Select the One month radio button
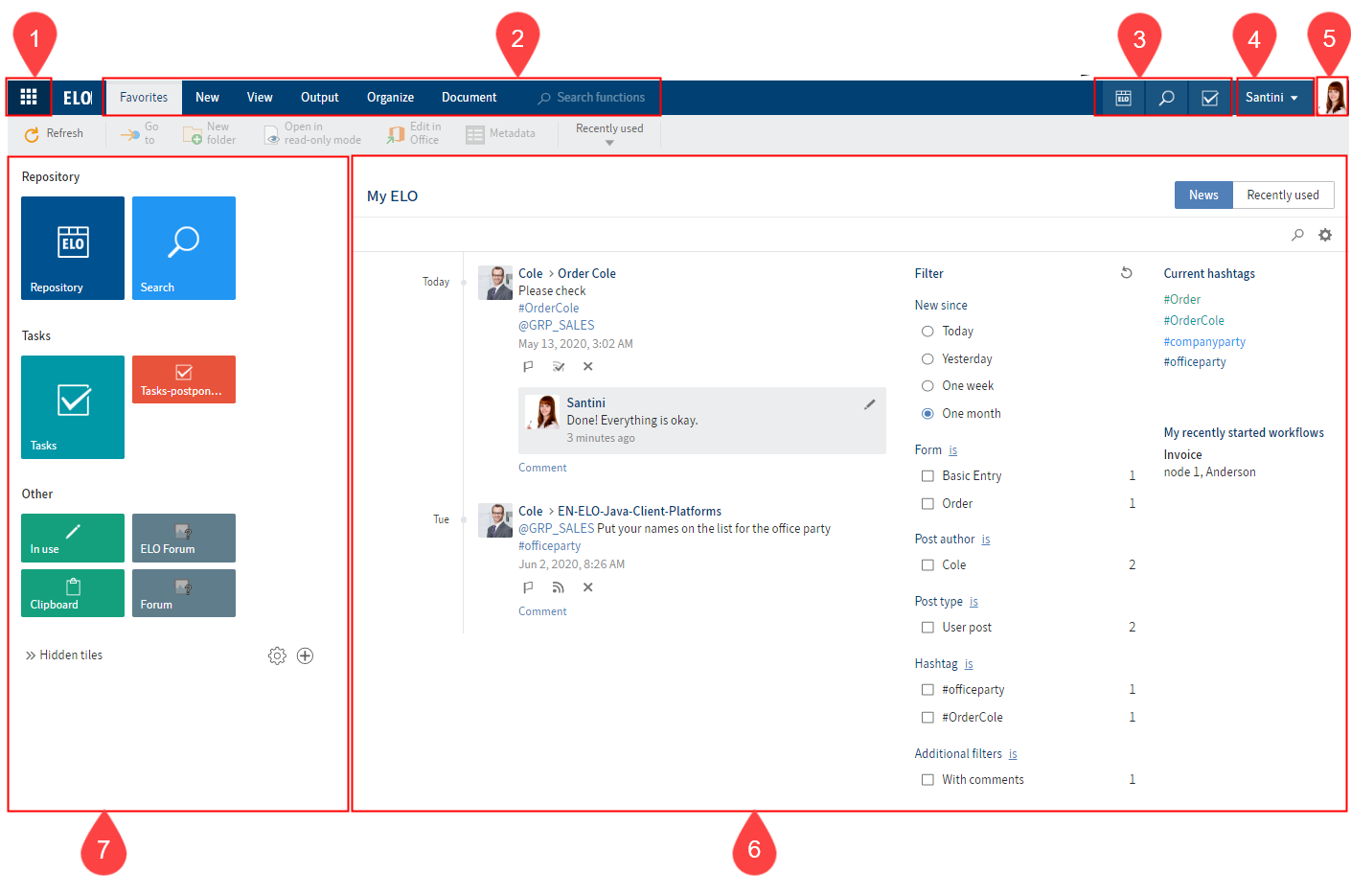This screenshot has height=896, width=1351. click(x=927, y=414)
